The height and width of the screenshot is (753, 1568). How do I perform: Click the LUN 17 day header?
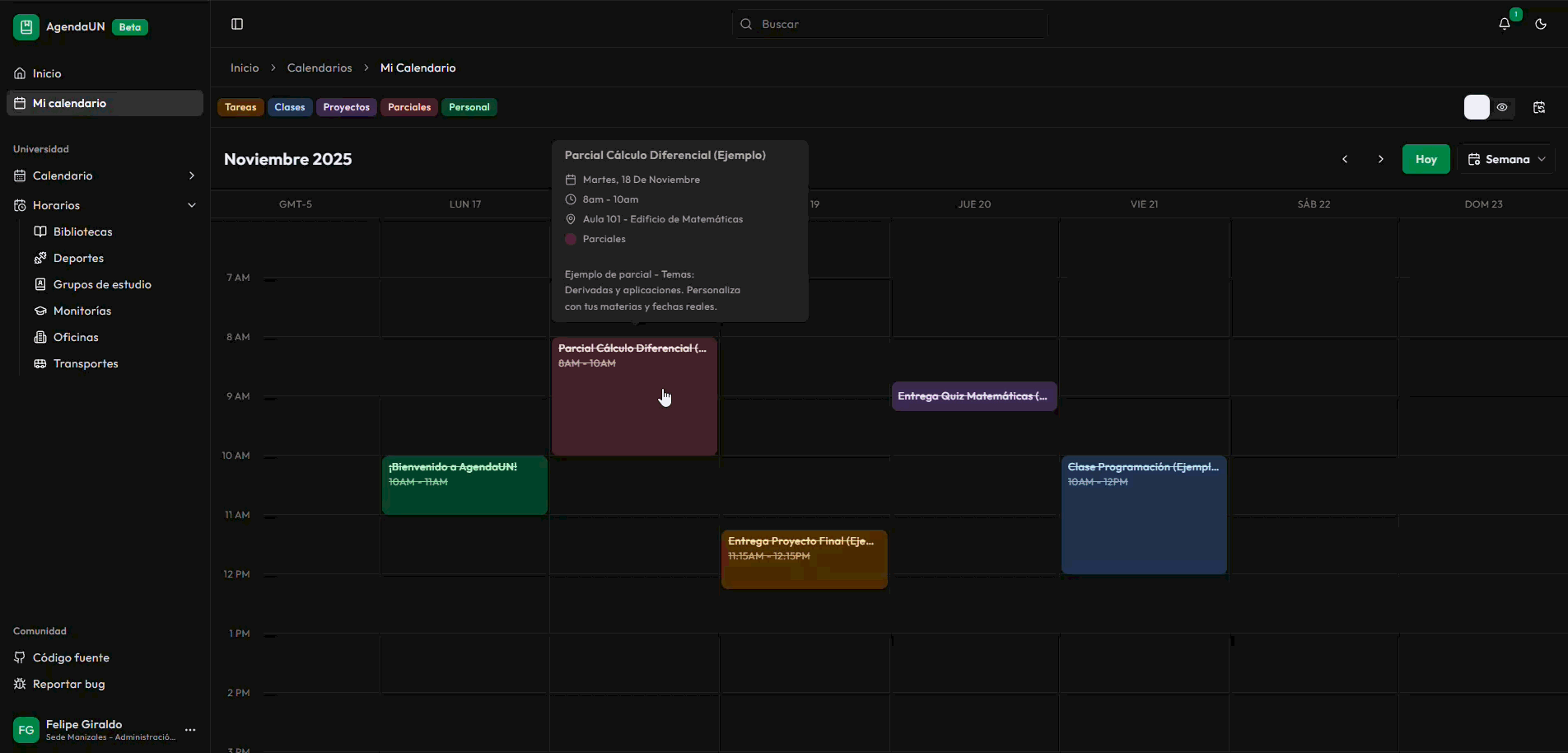point(465,204)
